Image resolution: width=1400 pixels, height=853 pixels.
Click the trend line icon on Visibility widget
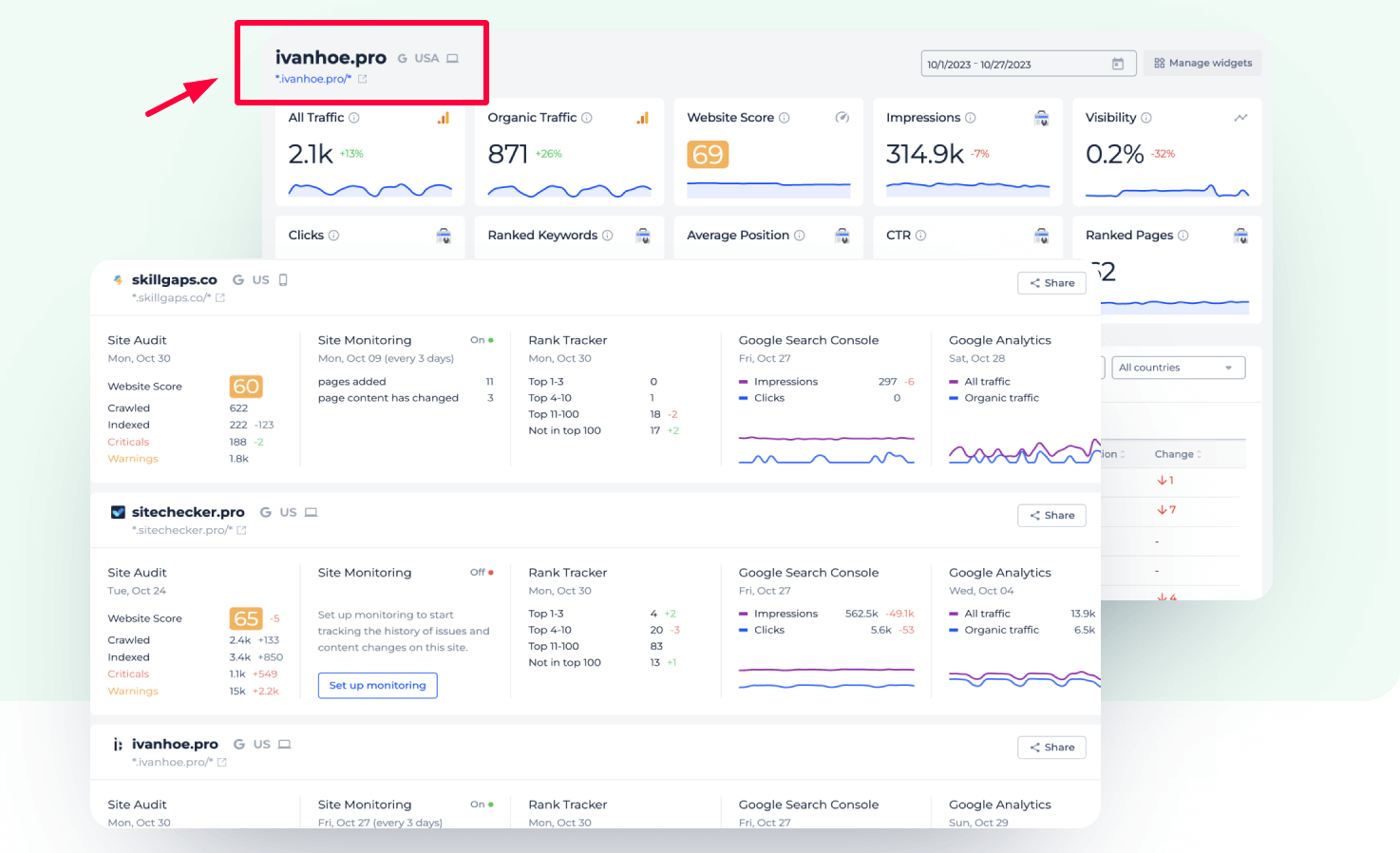(x=1240, y=118)
